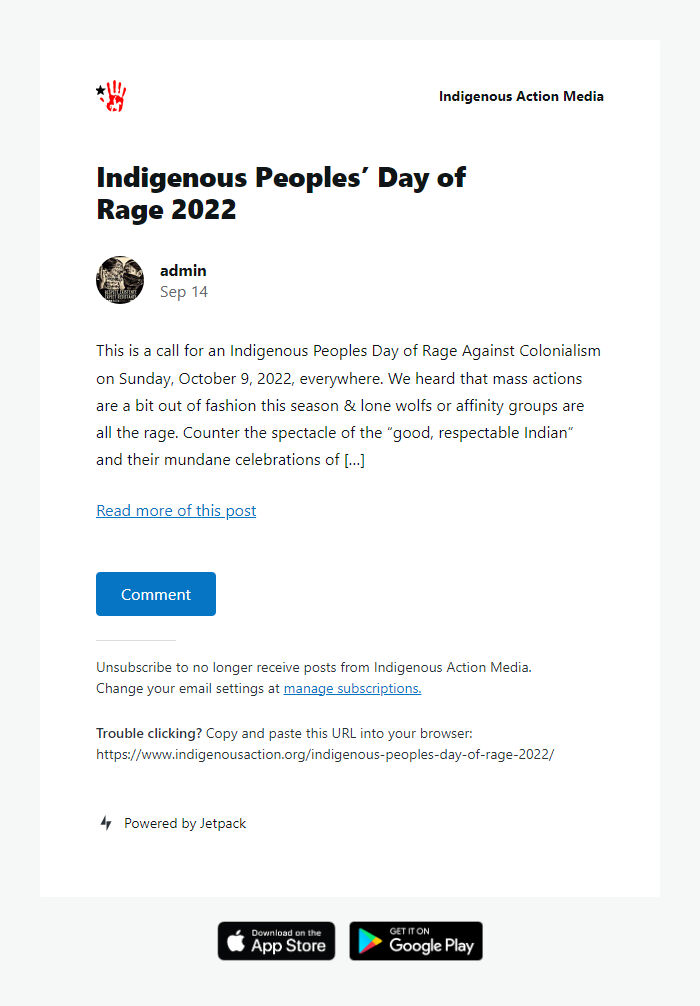
Task: Select the admin author name
Action: pyautogui.click(x=183, y=270)
